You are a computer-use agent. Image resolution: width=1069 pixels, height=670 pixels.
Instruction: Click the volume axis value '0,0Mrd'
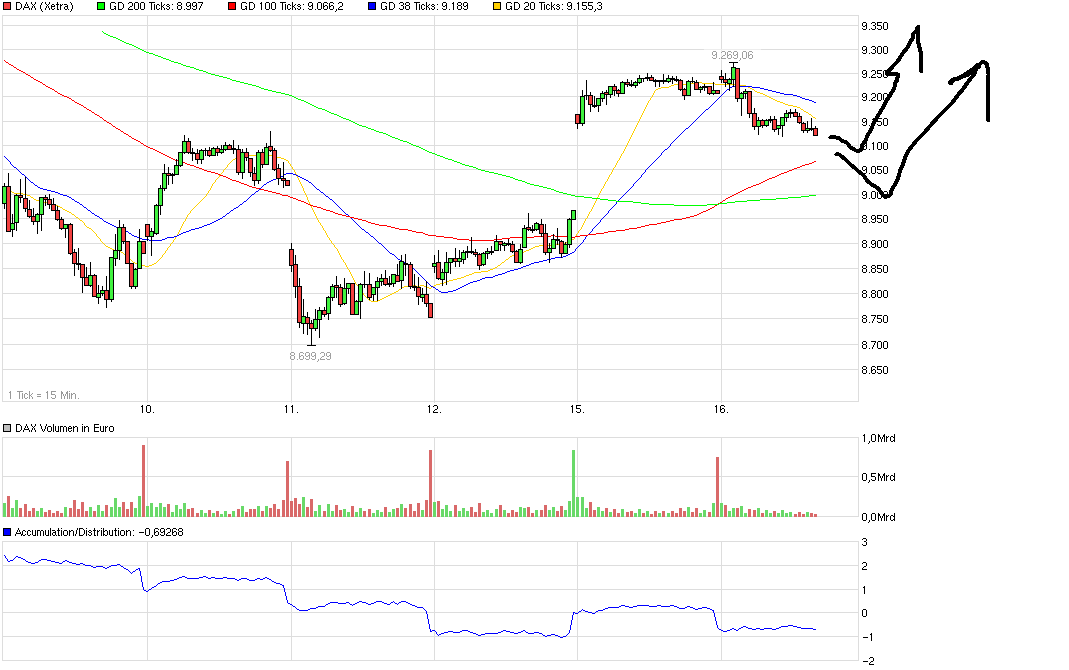[878, 517]
